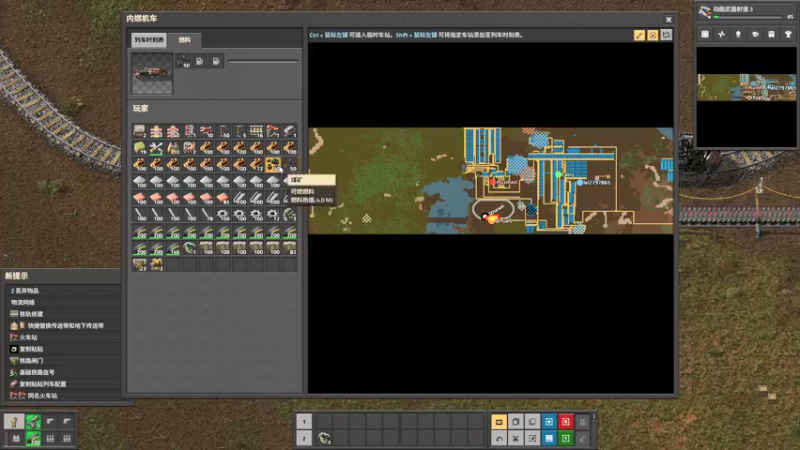Pick the highlighted coal stack in inventory

(273, 164)
